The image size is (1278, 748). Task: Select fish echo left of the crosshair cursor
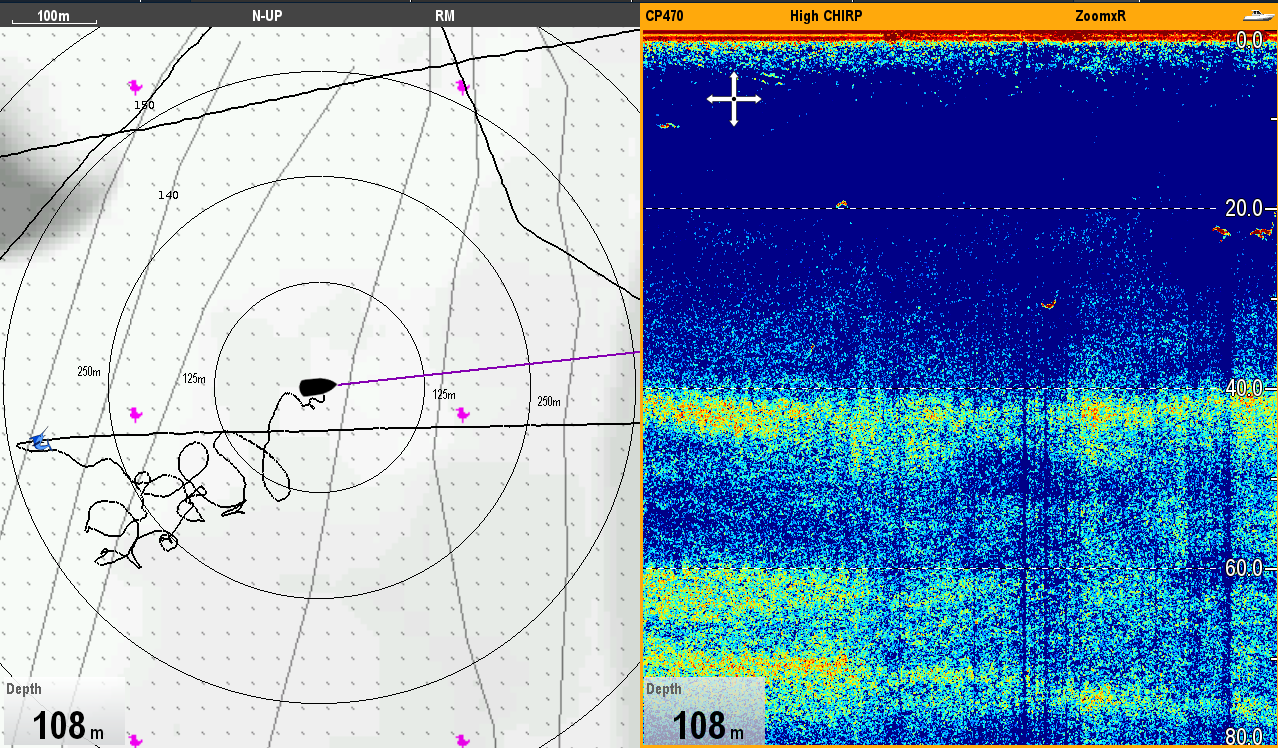click(667, 126)
